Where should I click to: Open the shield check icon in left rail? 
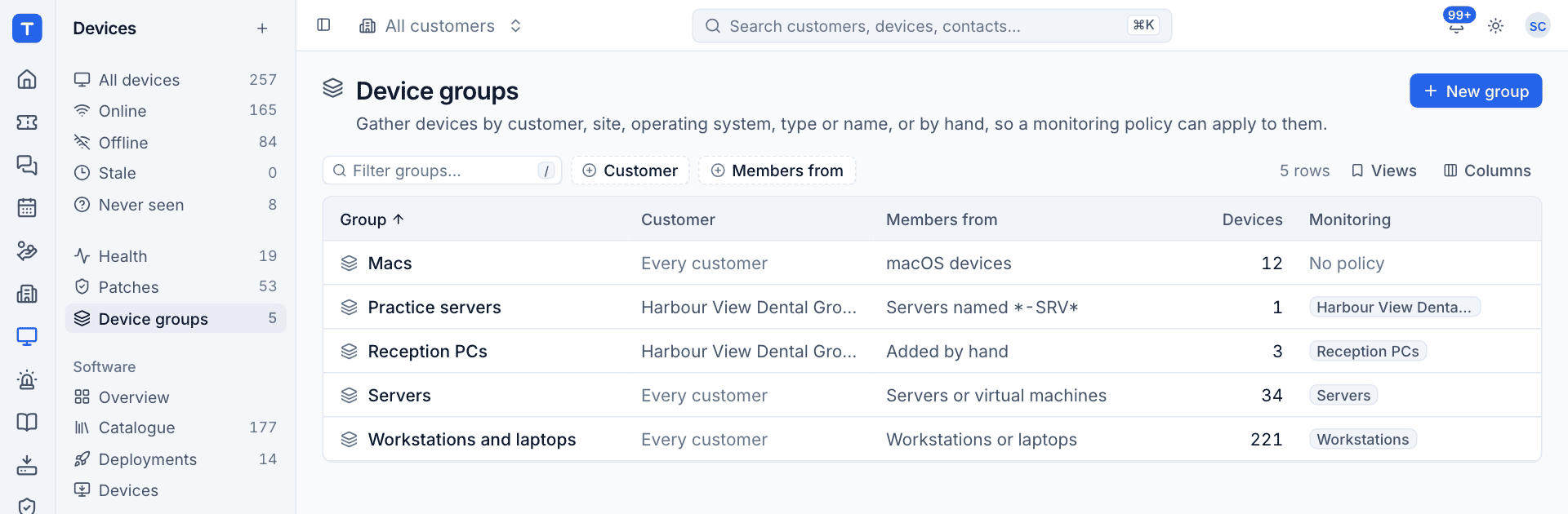(x=27, y=506)
